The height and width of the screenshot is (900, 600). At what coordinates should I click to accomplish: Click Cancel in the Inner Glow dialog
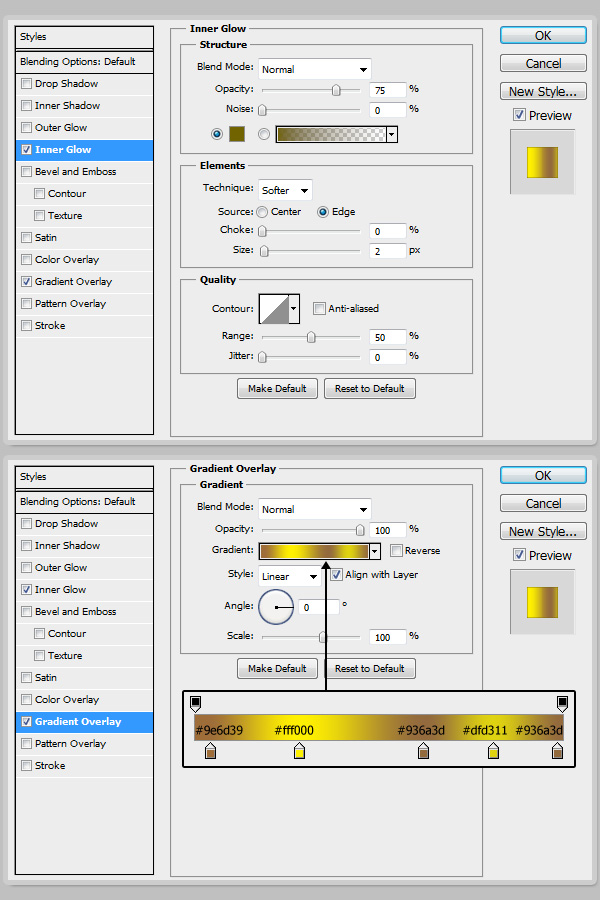[543, 63]
